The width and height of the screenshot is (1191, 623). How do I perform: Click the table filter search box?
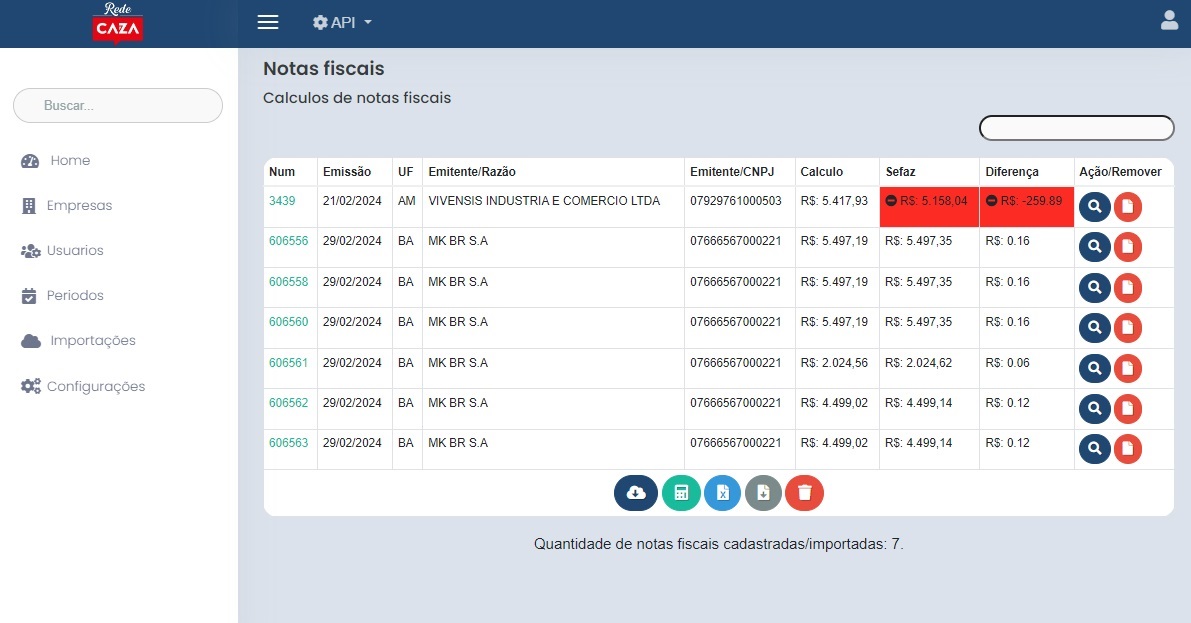1076,128
